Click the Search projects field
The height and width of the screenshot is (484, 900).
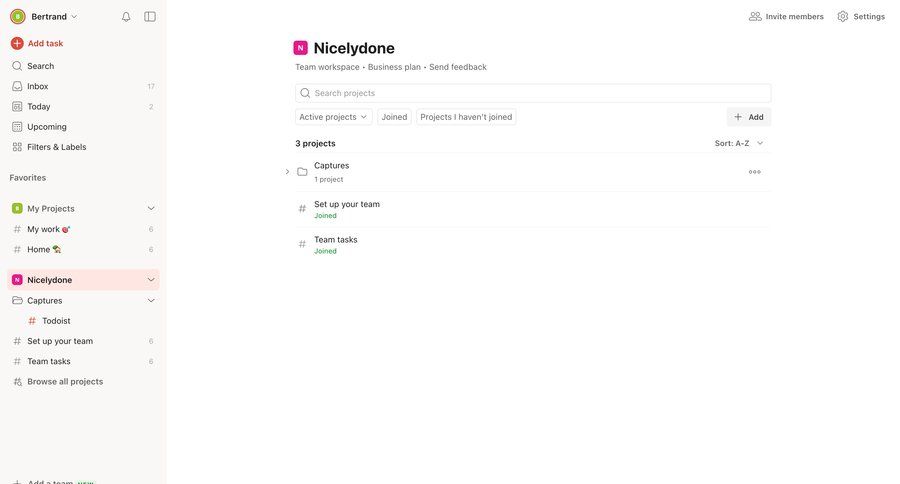pos(540,93)
